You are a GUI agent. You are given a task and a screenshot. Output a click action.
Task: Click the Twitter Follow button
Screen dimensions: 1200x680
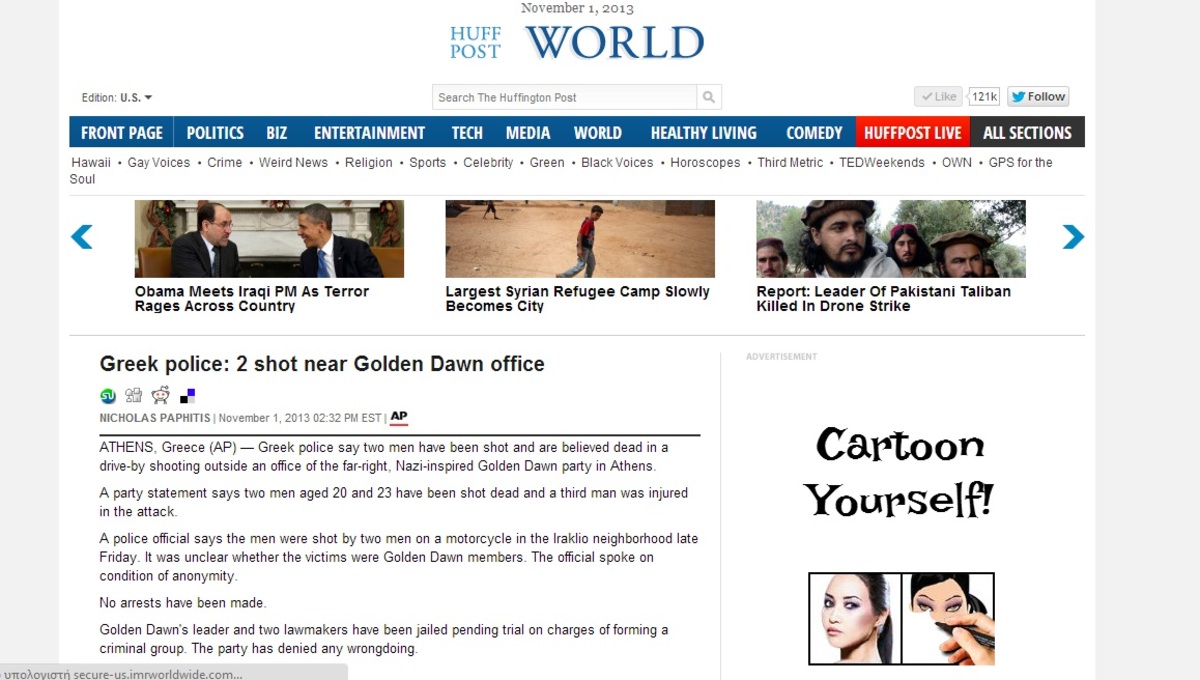(x=1038, y=97)
